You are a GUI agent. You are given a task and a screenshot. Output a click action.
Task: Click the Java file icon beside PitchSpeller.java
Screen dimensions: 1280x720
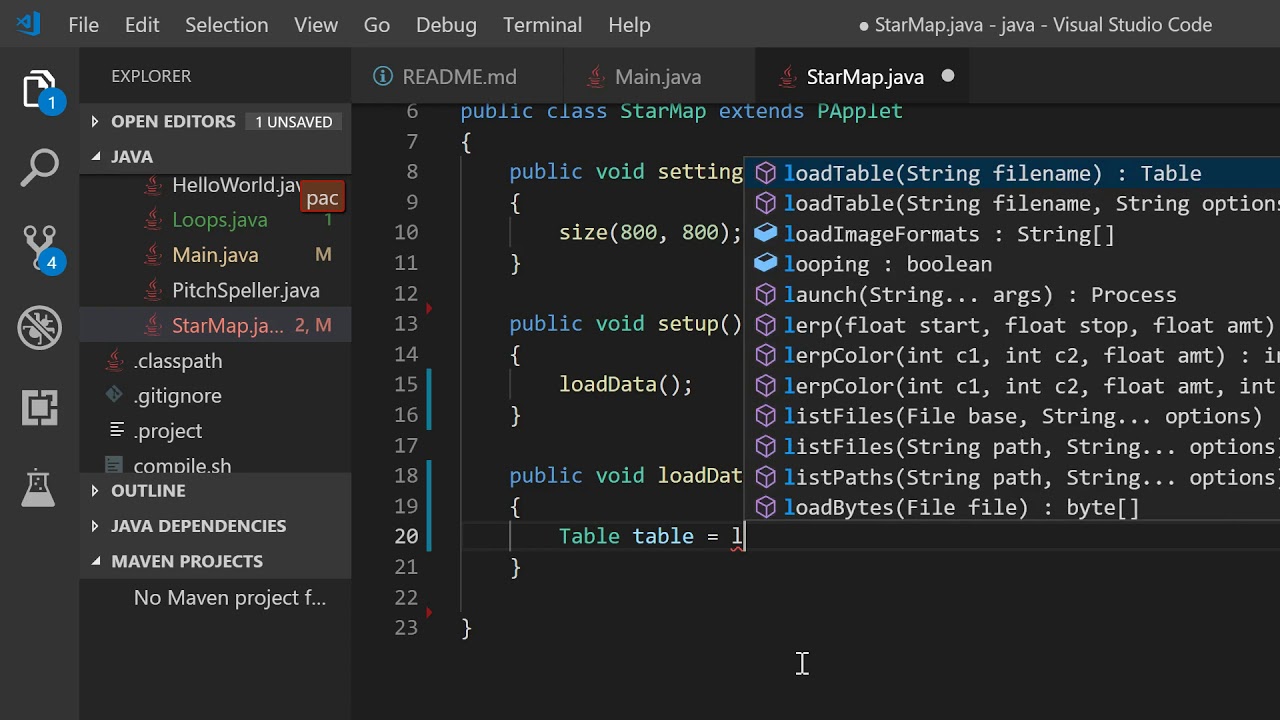point(153,290)
